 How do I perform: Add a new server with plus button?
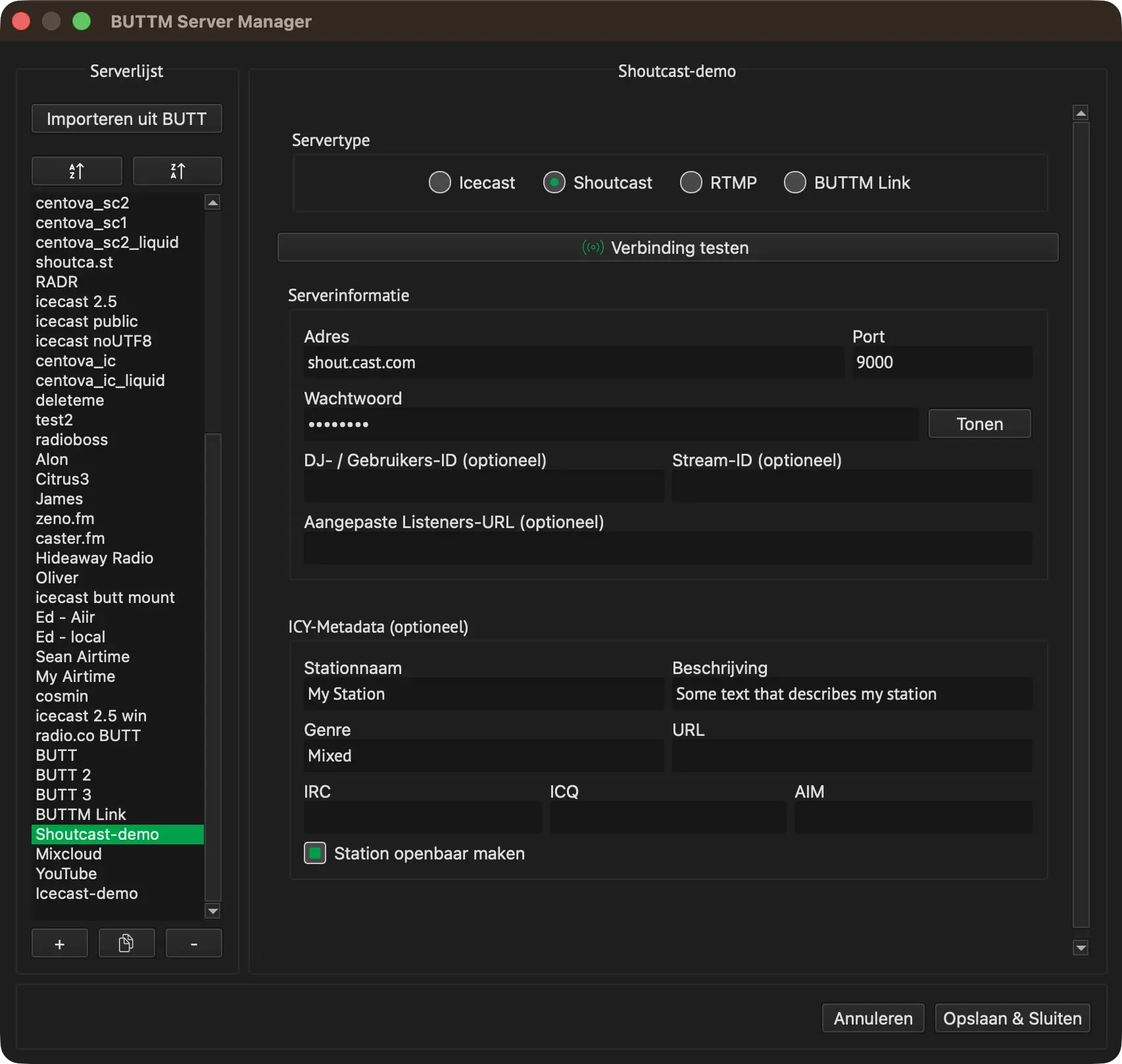coord(60,944)
